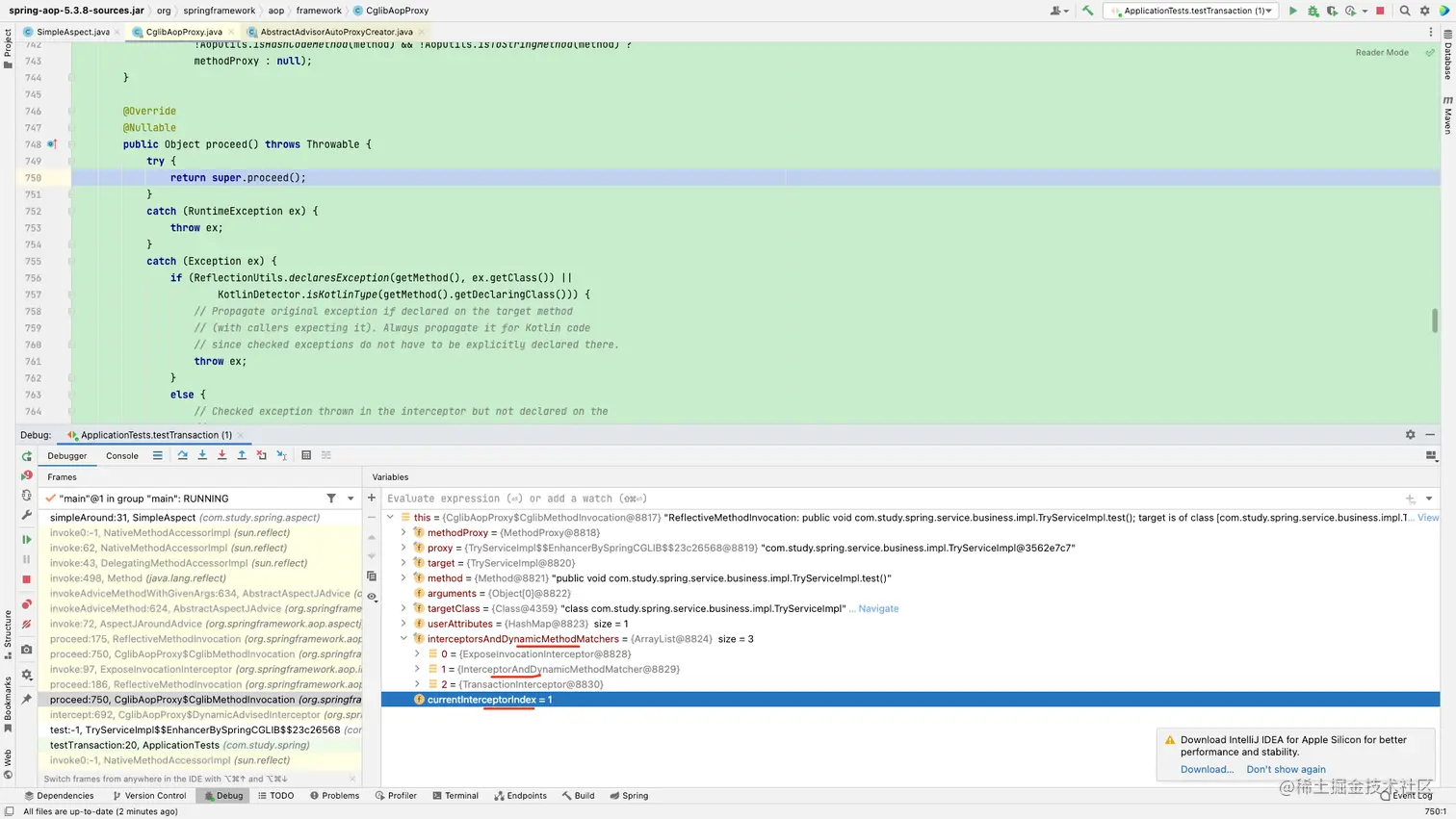Open the thread selector dropdown arrow
1456x819 pixels.
[351, 499]
